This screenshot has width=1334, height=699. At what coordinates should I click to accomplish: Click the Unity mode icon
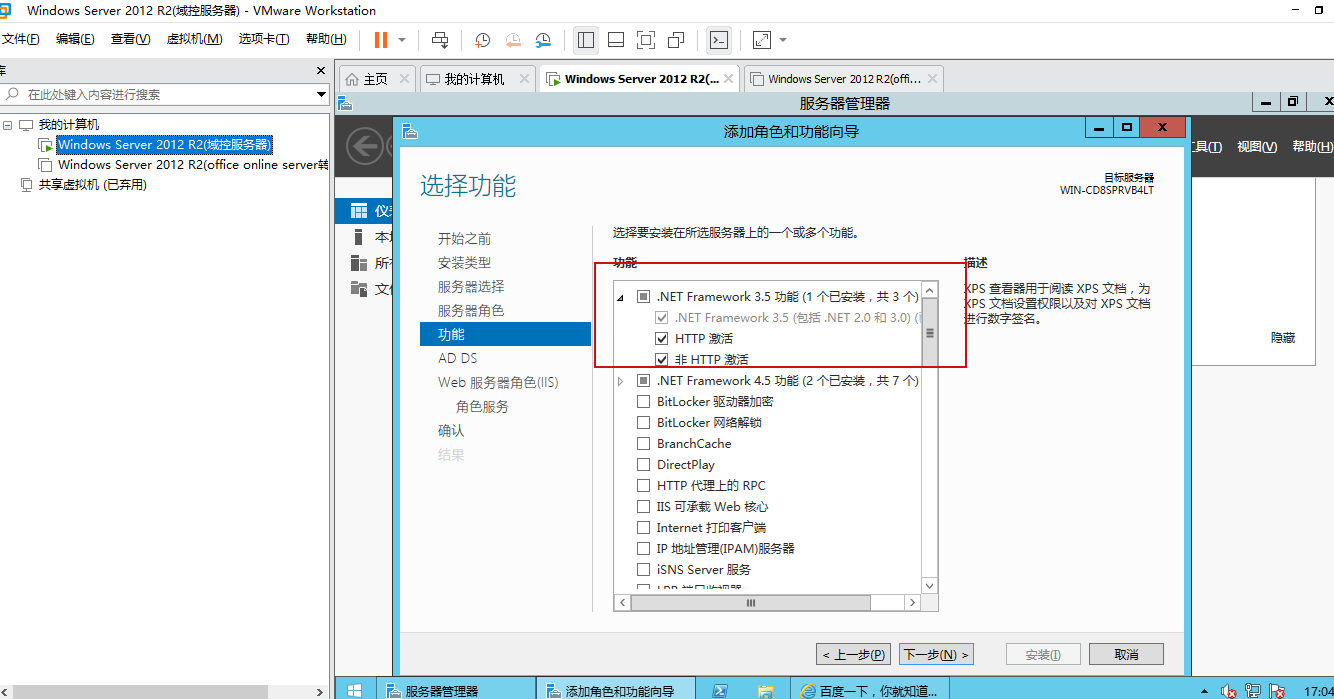coord(676,40)
